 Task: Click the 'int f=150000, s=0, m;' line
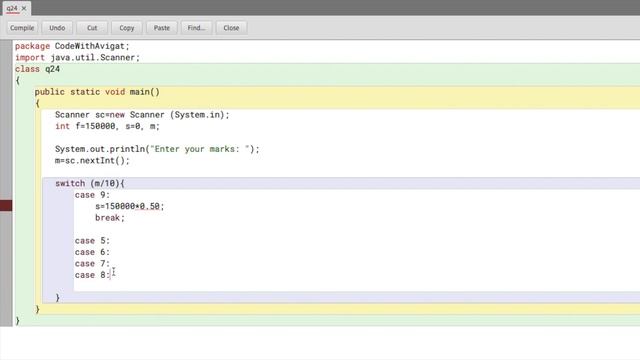click(107, 126)
